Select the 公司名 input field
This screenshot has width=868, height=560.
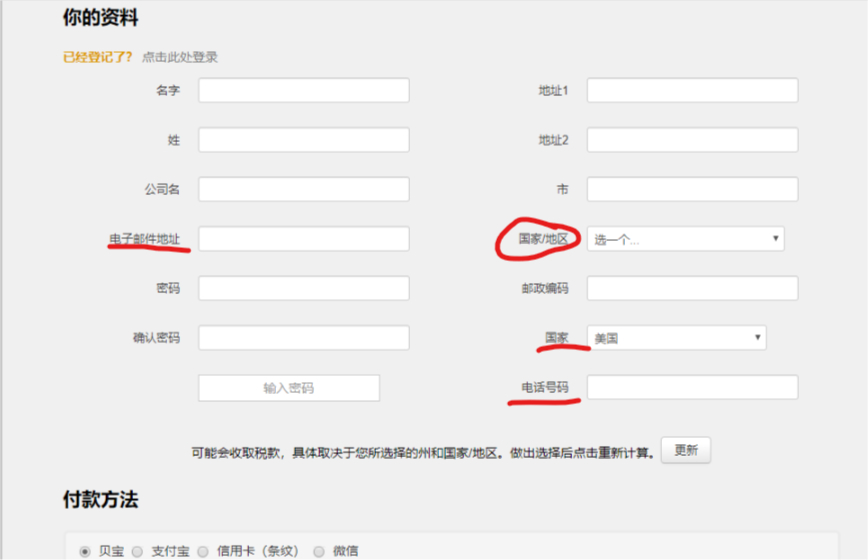coord(303,189)
